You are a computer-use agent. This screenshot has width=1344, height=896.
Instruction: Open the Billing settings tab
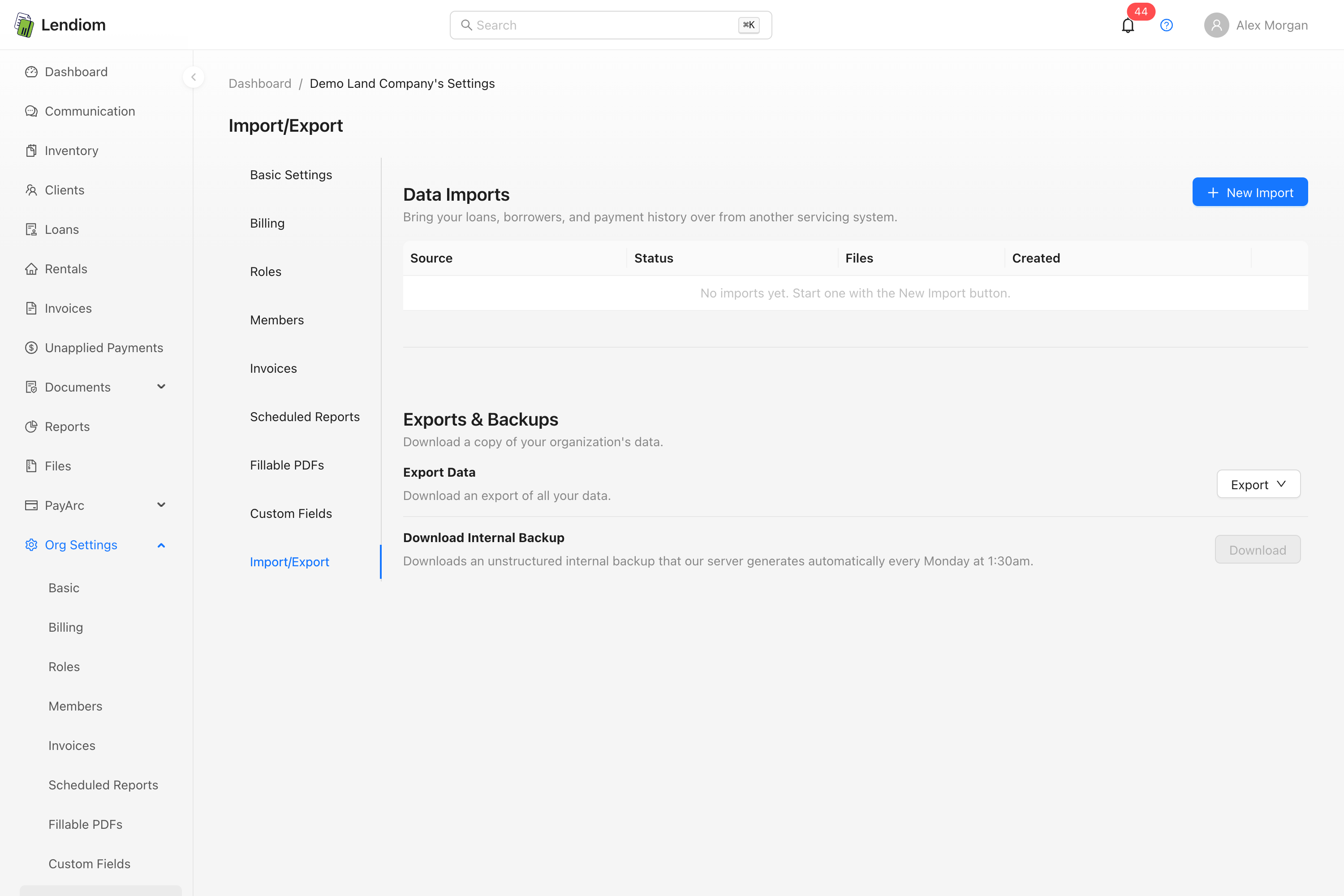267,224
